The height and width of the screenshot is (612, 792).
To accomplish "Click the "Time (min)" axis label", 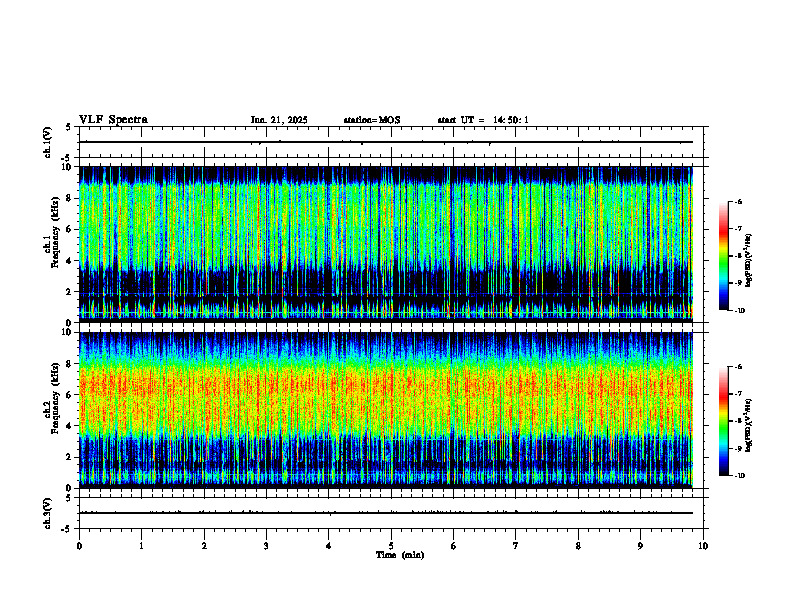I will coord(400,555).
